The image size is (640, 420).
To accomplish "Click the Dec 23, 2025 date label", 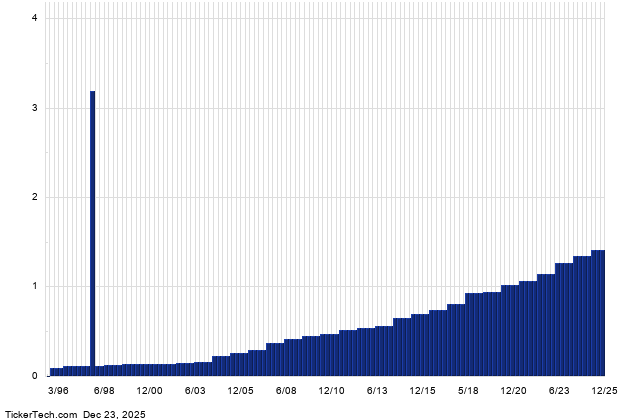I will (x=119, y=412).
